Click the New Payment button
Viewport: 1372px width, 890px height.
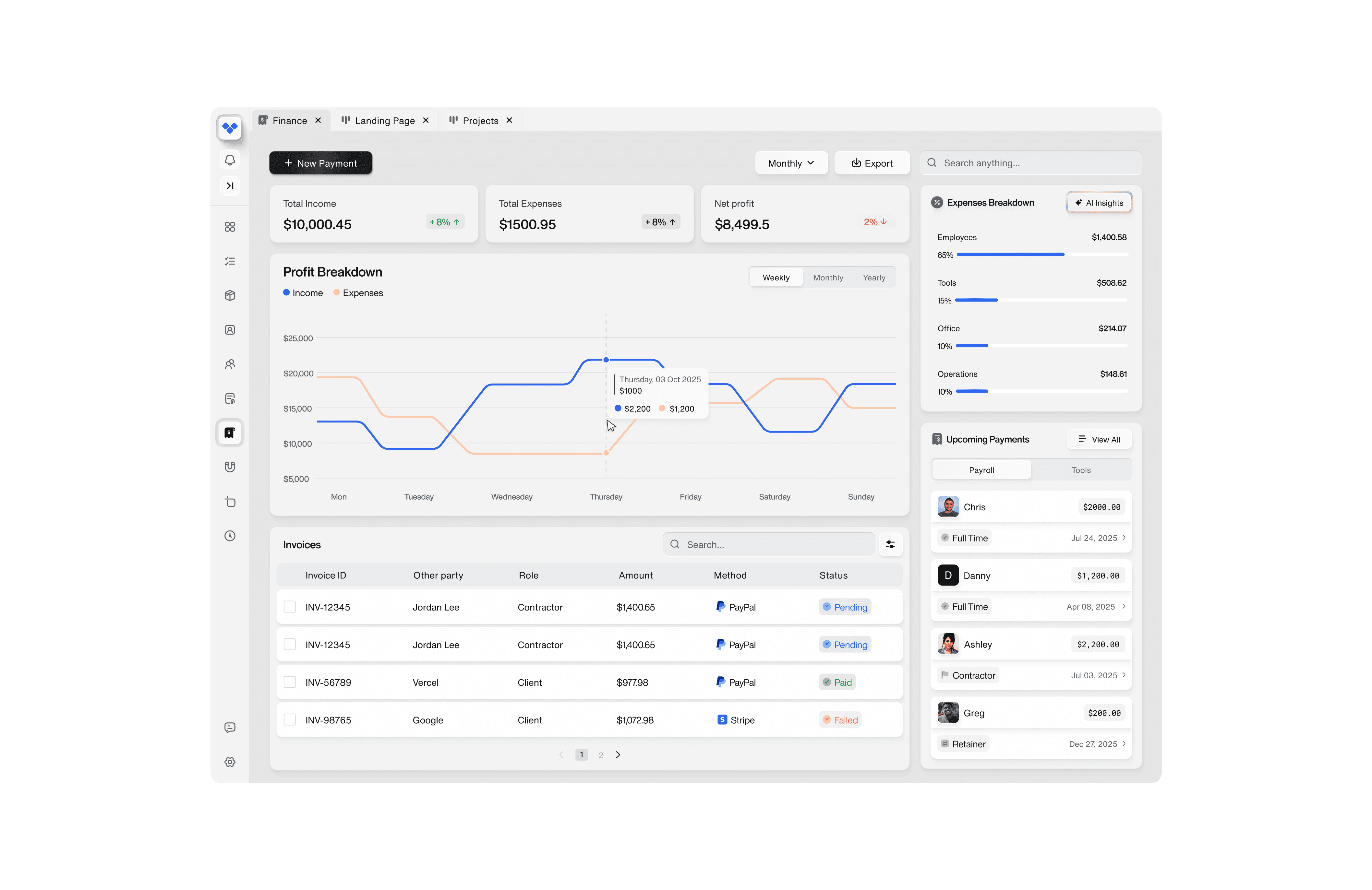[x=320, y=163]
